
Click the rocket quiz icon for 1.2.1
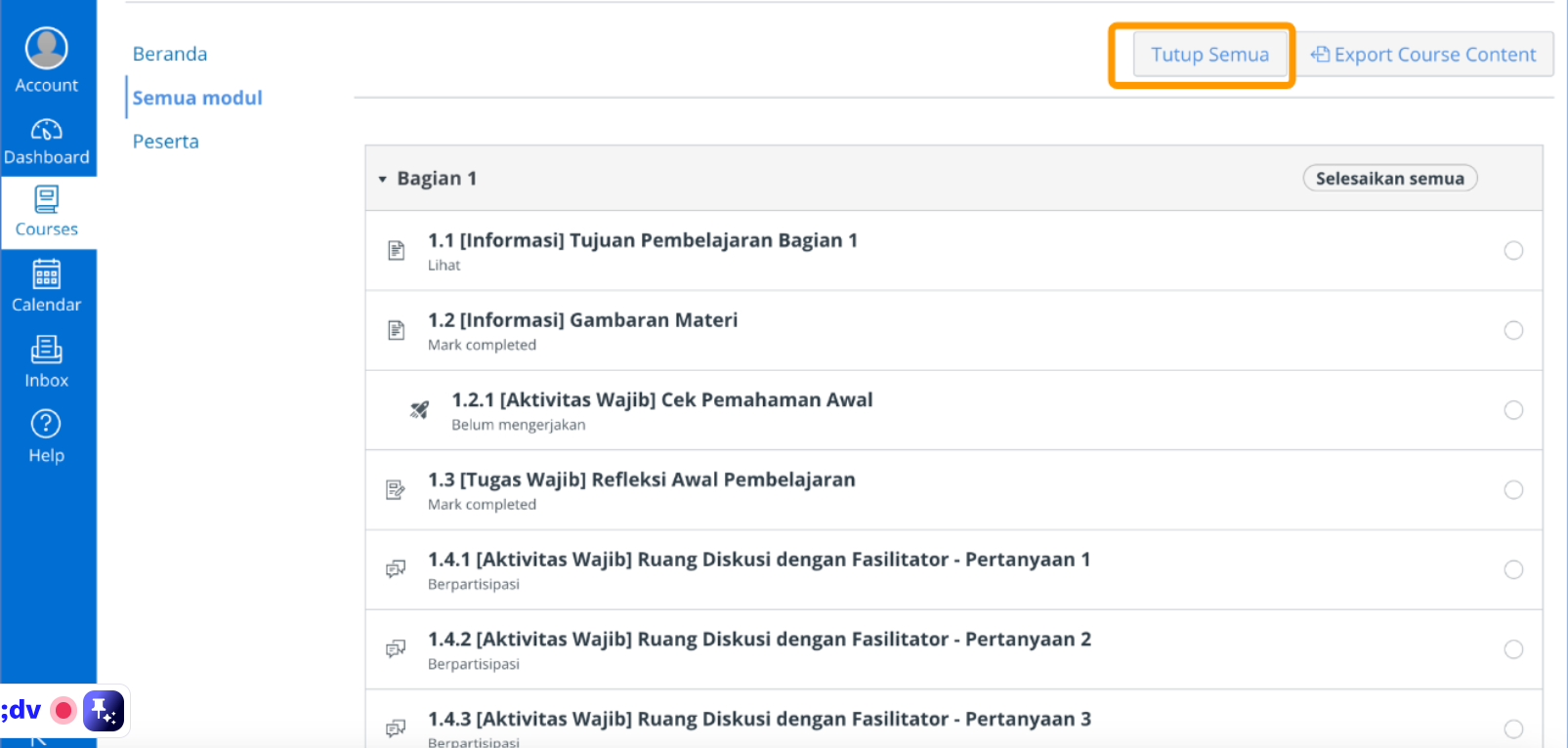click(x=419, y=410)
